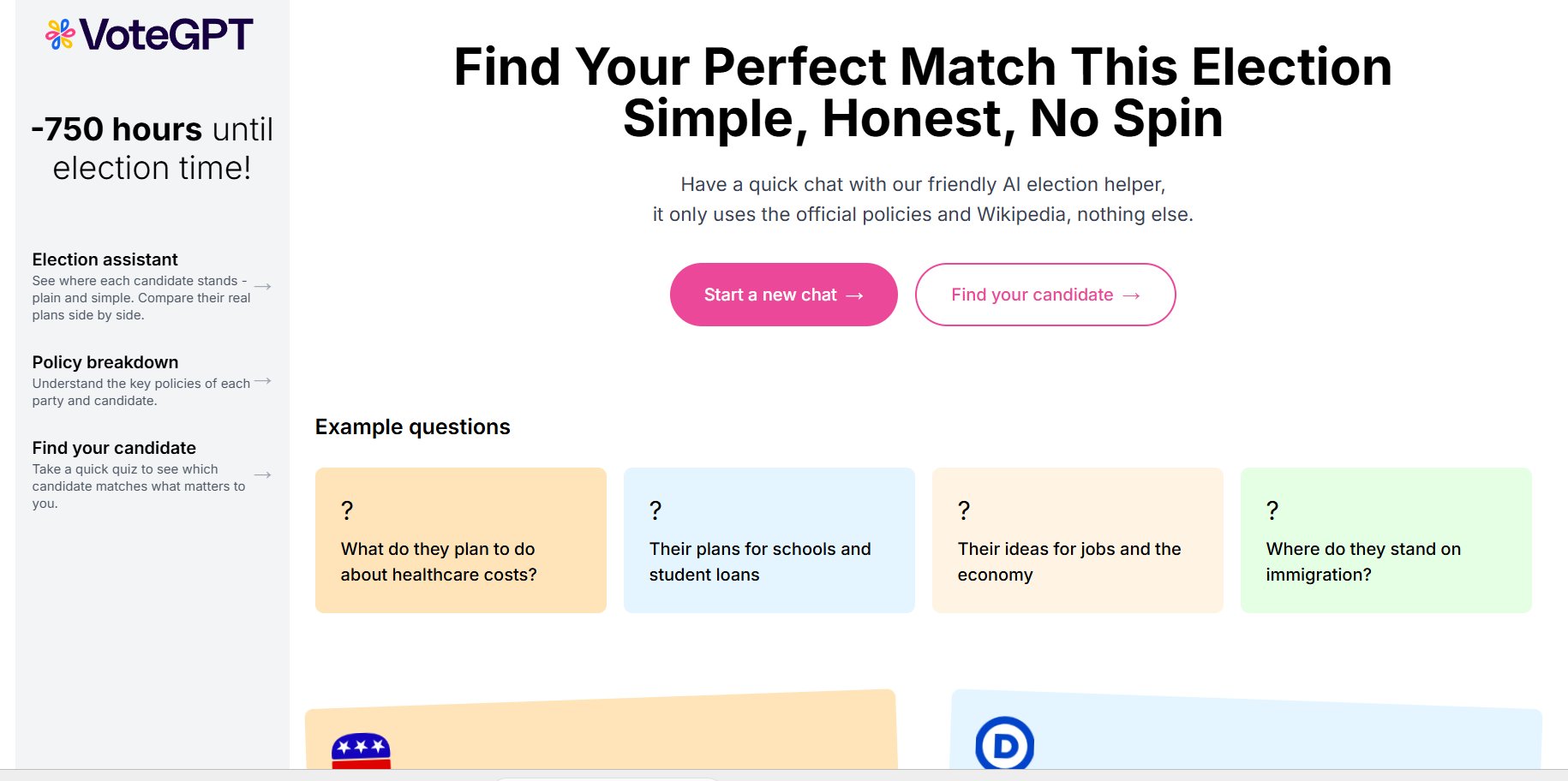Click the question mark on immigration card
This screenshot has height=781, width=1568.
click(1272, 510)
